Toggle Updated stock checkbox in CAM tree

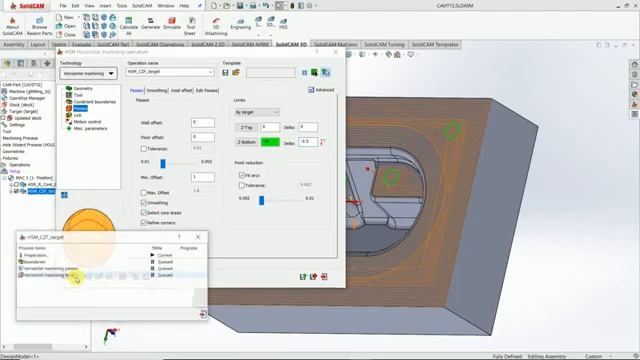[x=3, y=118]
